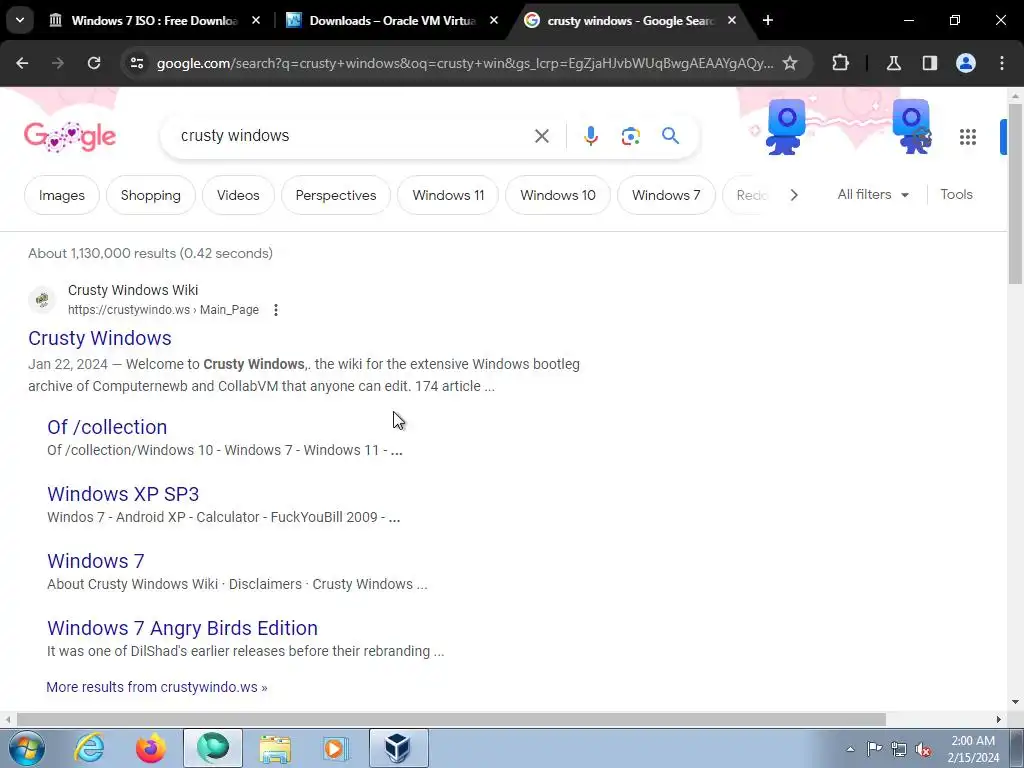1024x768 pixels.
Task: View site information icon in address bar
Action: 137,63
